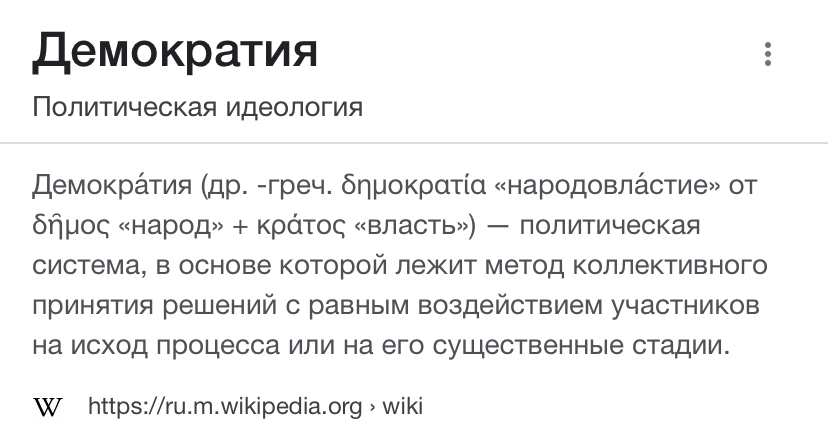Click the 'др. -греч.' abbreviation text
828x434 pixels.
[x=267, y=185]
